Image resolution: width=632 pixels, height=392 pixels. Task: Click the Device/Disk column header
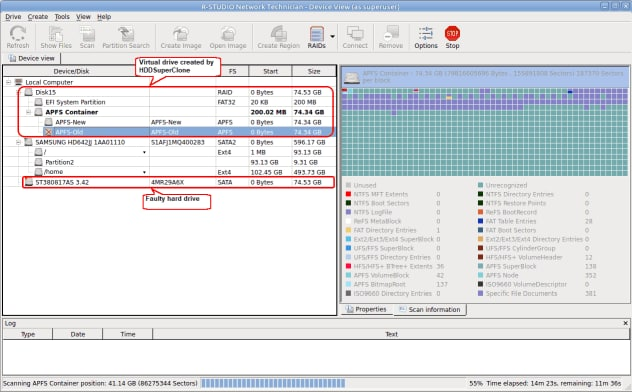point(71,71)
